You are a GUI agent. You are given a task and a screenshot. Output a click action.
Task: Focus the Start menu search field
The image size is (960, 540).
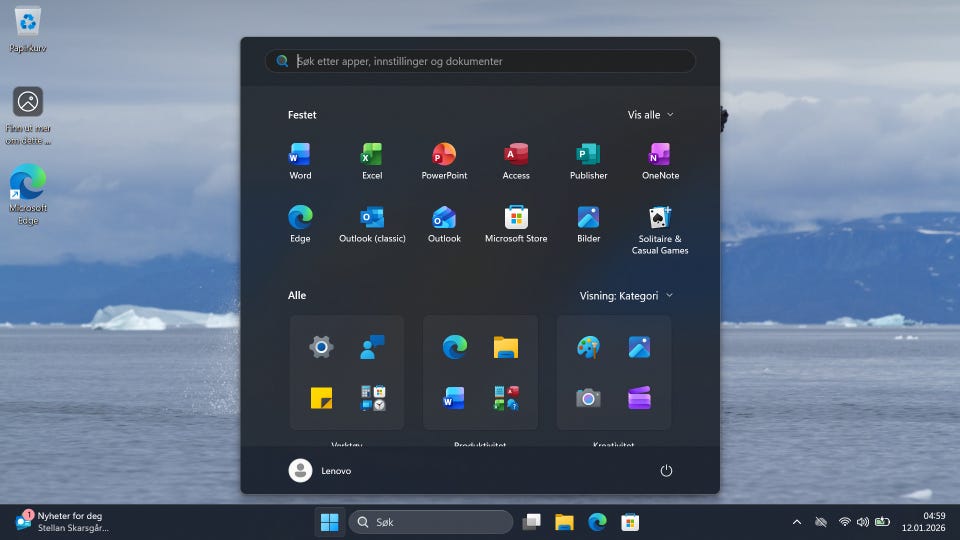(x=480, y=61)
